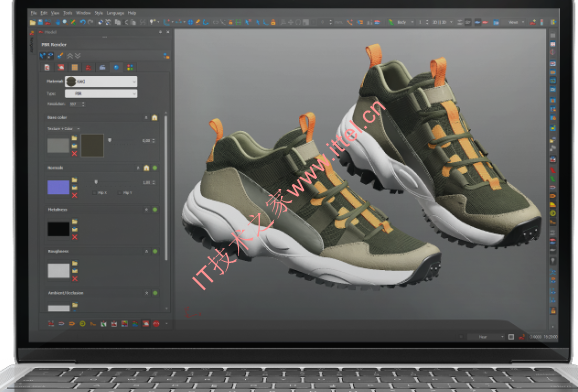Image resolution: width=578 pixels, height=392 pixels.
Task: Select the blue sphere material tab
Action: tap(116, 67)
